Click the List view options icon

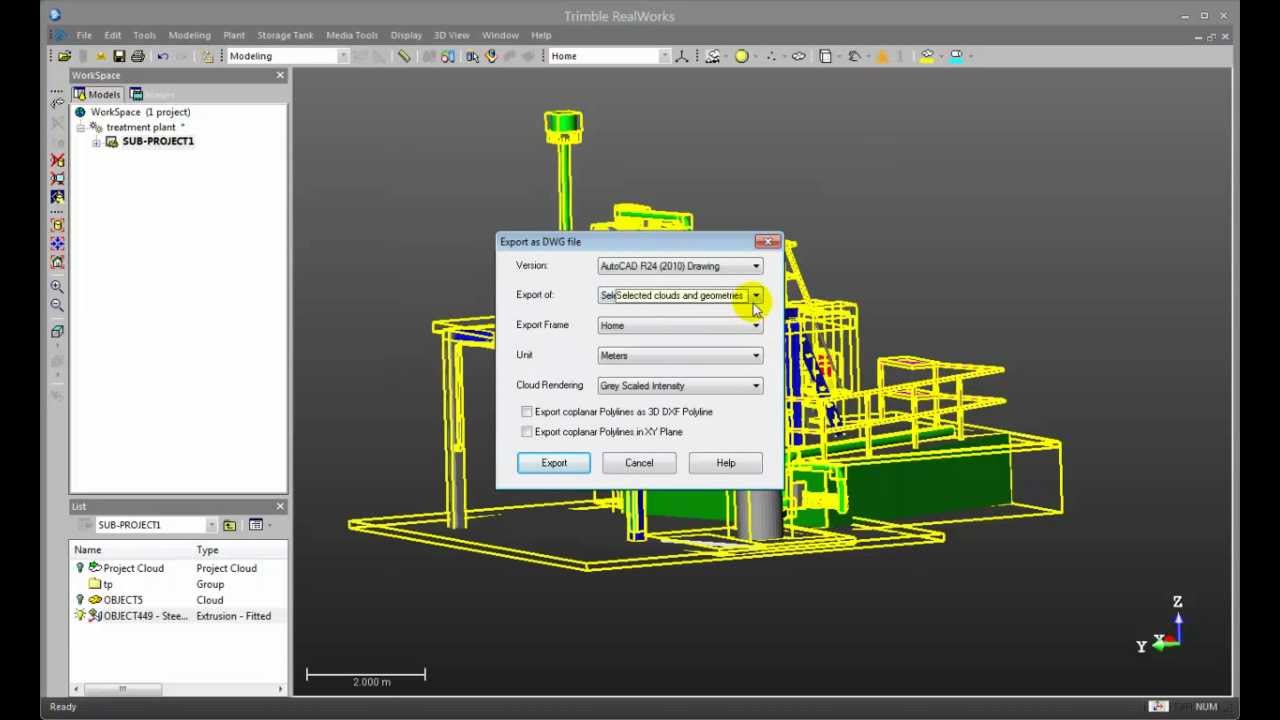[256, 525]
